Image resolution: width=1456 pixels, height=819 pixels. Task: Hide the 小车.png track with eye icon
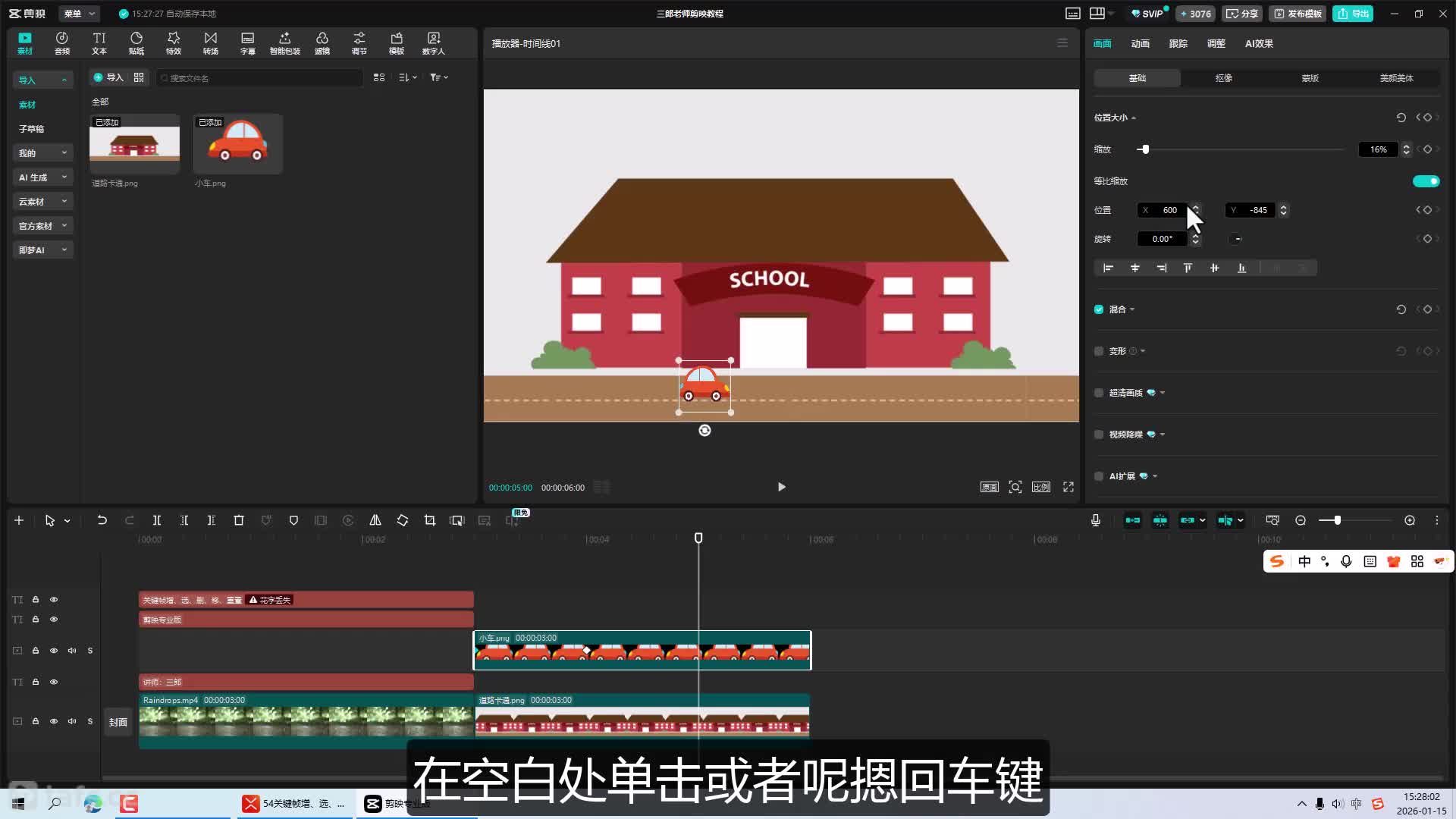tap(54, 651)
